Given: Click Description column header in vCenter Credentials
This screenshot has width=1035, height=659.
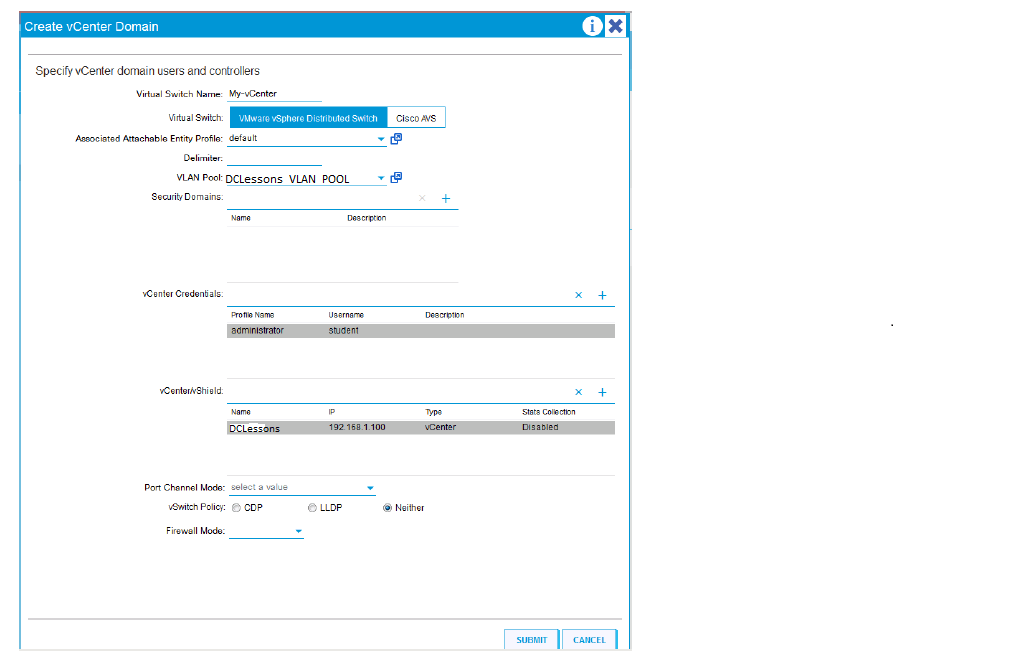Looking at the screenshot, I should [x=445, y=315].
